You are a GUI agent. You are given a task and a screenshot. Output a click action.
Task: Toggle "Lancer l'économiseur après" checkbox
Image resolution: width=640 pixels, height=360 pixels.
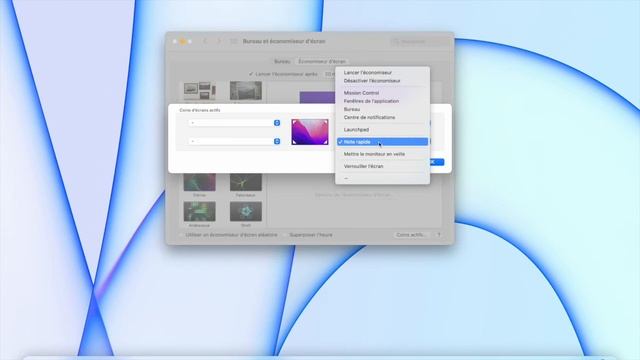[x=251, y=74]
